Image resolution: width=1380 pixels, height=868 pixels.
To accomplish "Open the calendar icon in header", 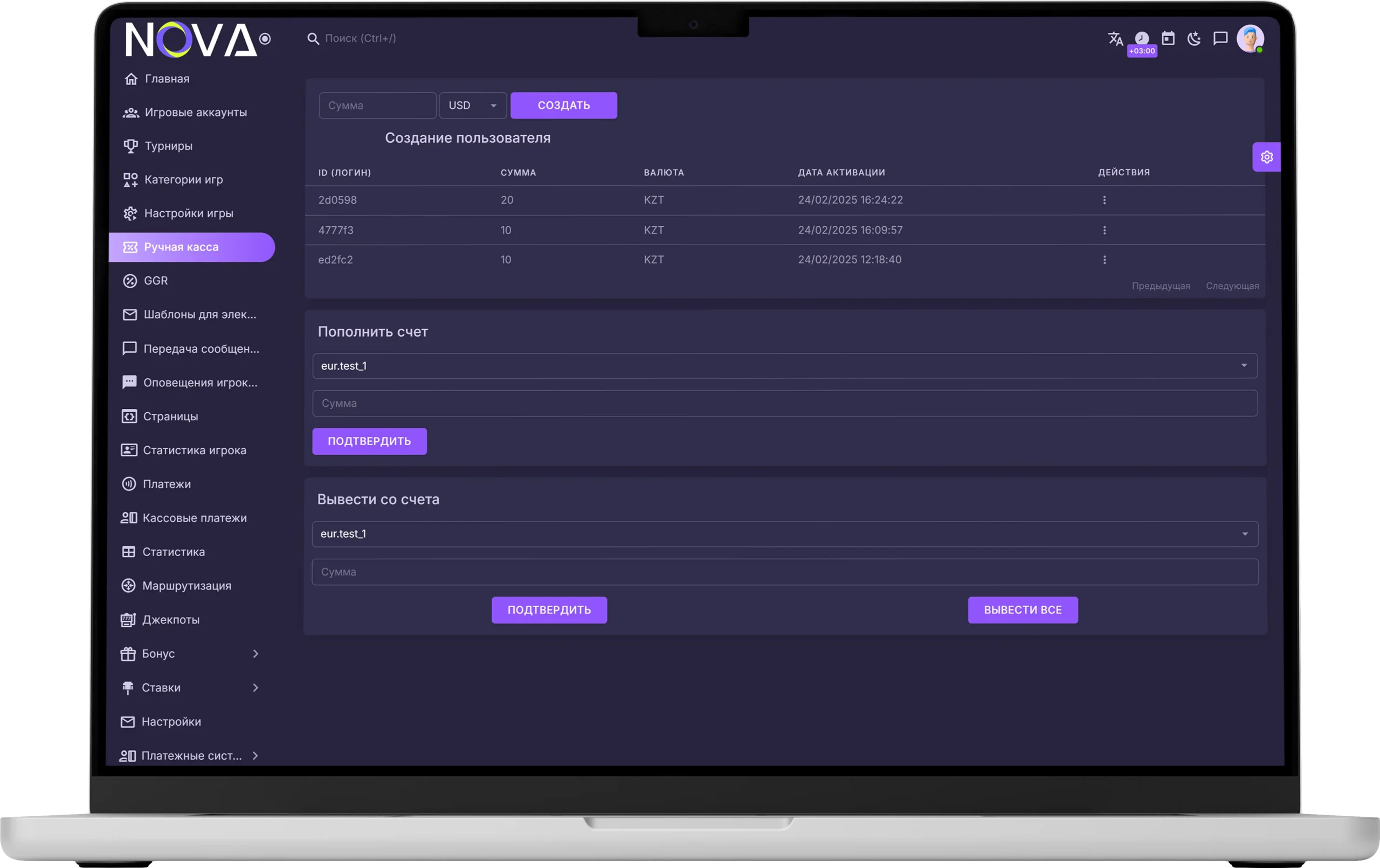I will pyautogui.click(x=1168, y=38).
